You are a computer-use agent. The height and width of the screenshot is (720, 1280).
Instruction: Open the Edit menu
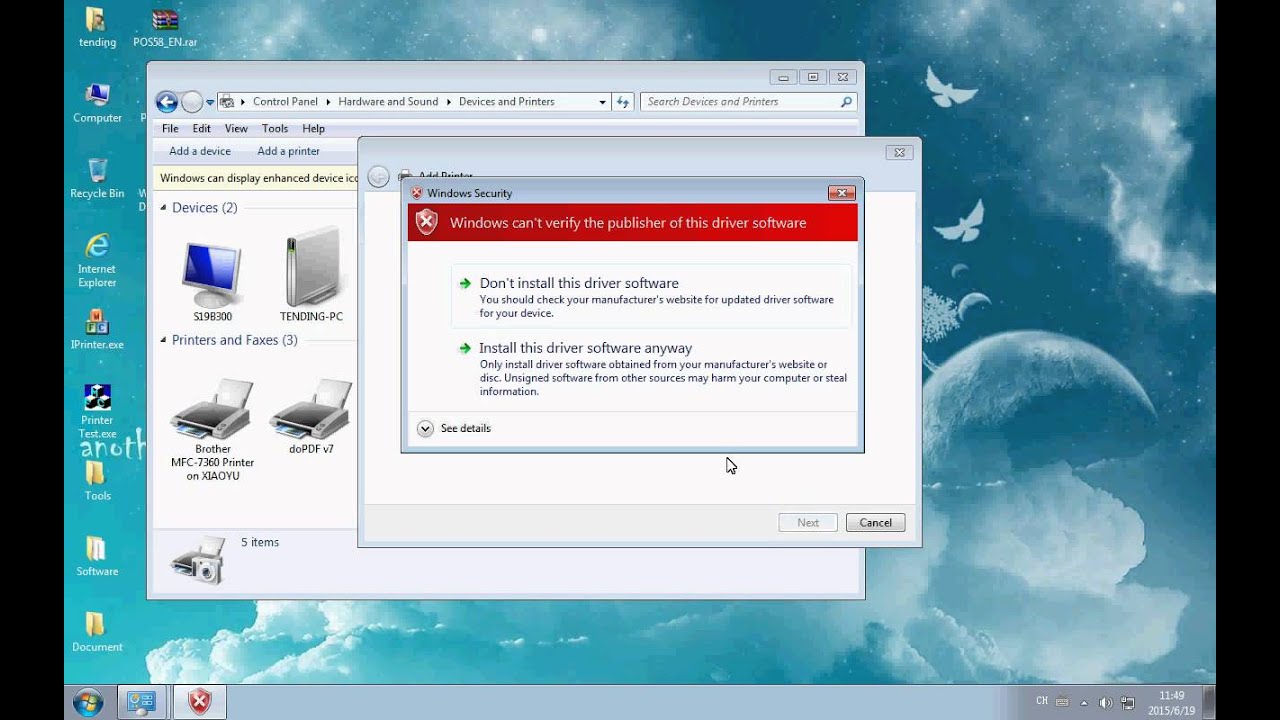202,129
